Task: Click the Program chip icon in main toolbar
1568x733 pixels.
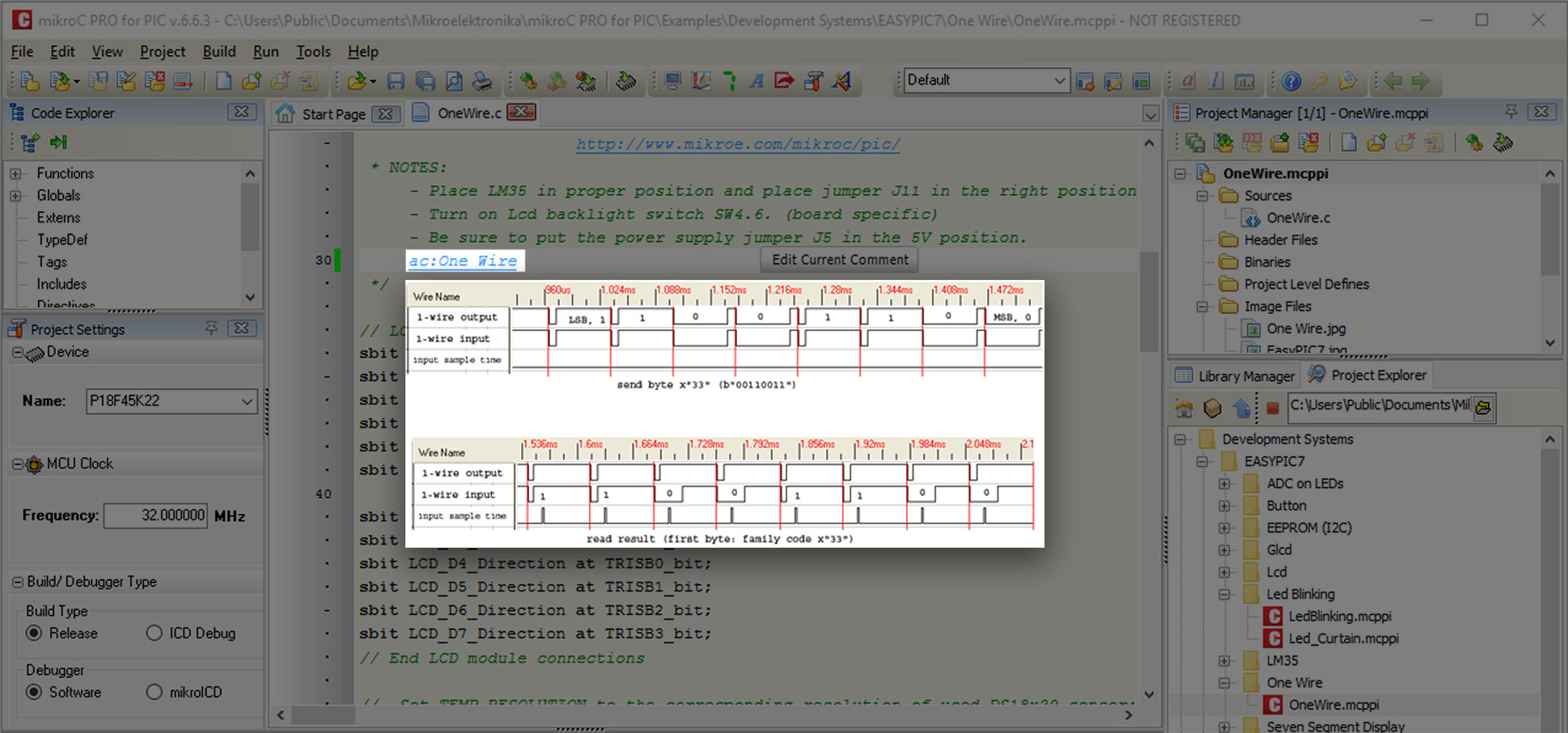Action: (625, 81)
